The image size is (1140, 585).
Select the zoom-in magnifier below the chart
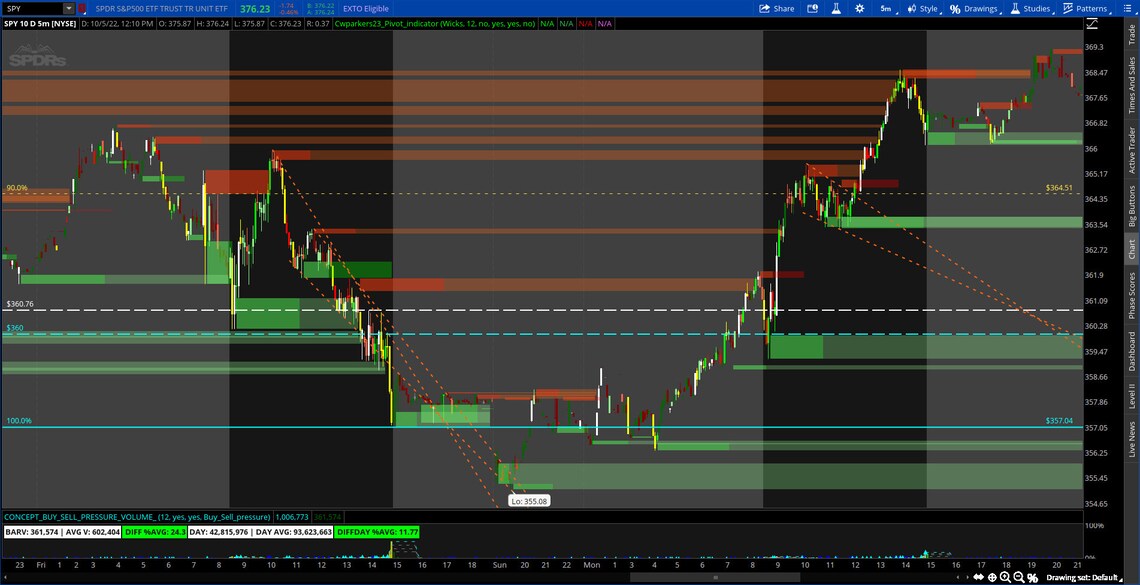(1005, 577)
